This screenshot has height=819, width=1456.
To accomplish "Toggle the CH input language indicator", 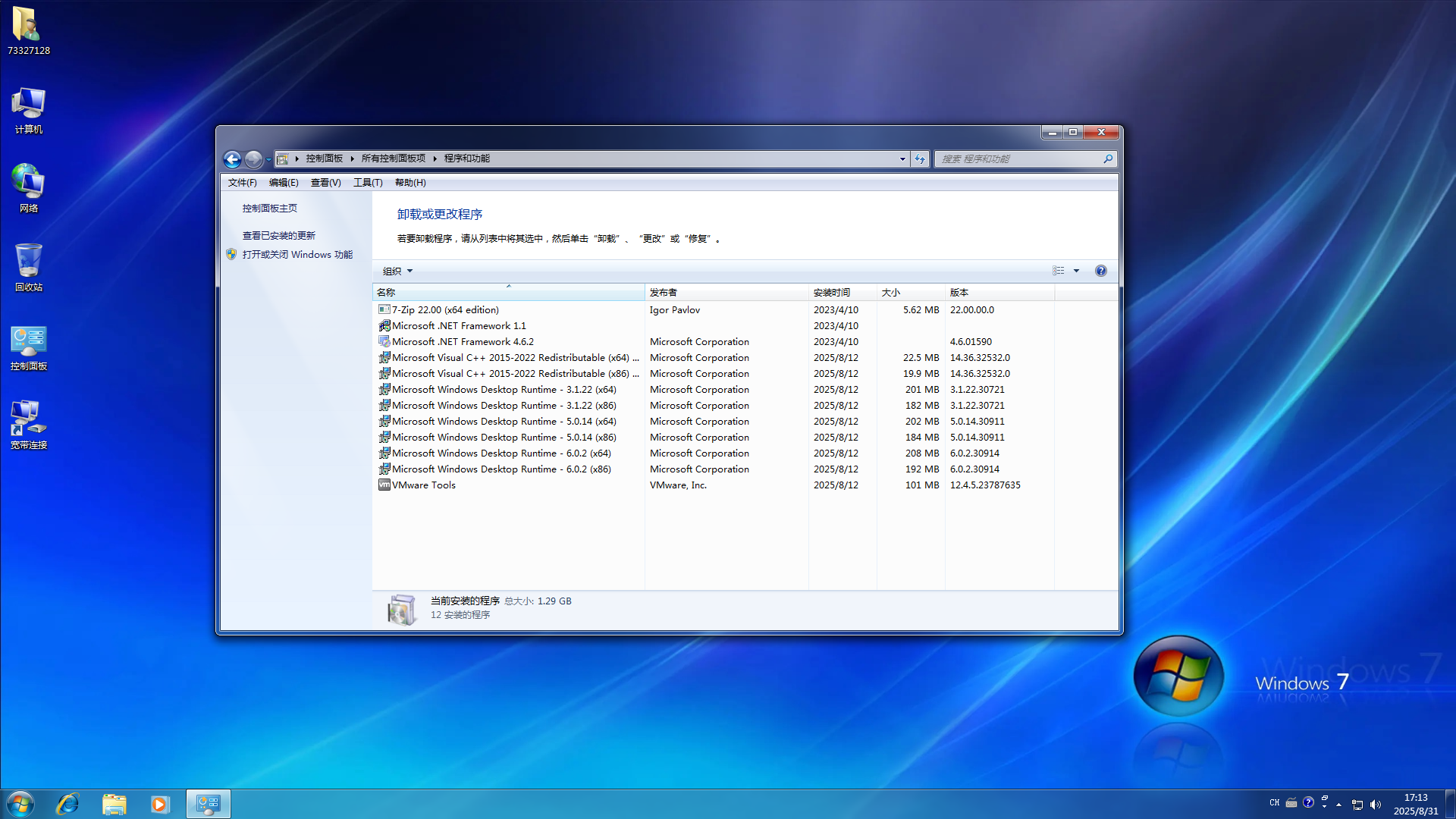I will tap(1274, 802).
